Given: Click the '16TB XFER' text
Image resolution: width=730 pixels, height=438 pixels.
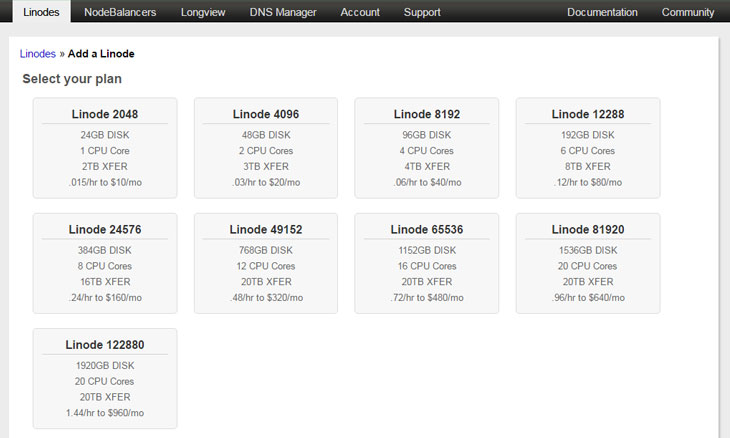Looking at the screenshot, I should (105, 282).
